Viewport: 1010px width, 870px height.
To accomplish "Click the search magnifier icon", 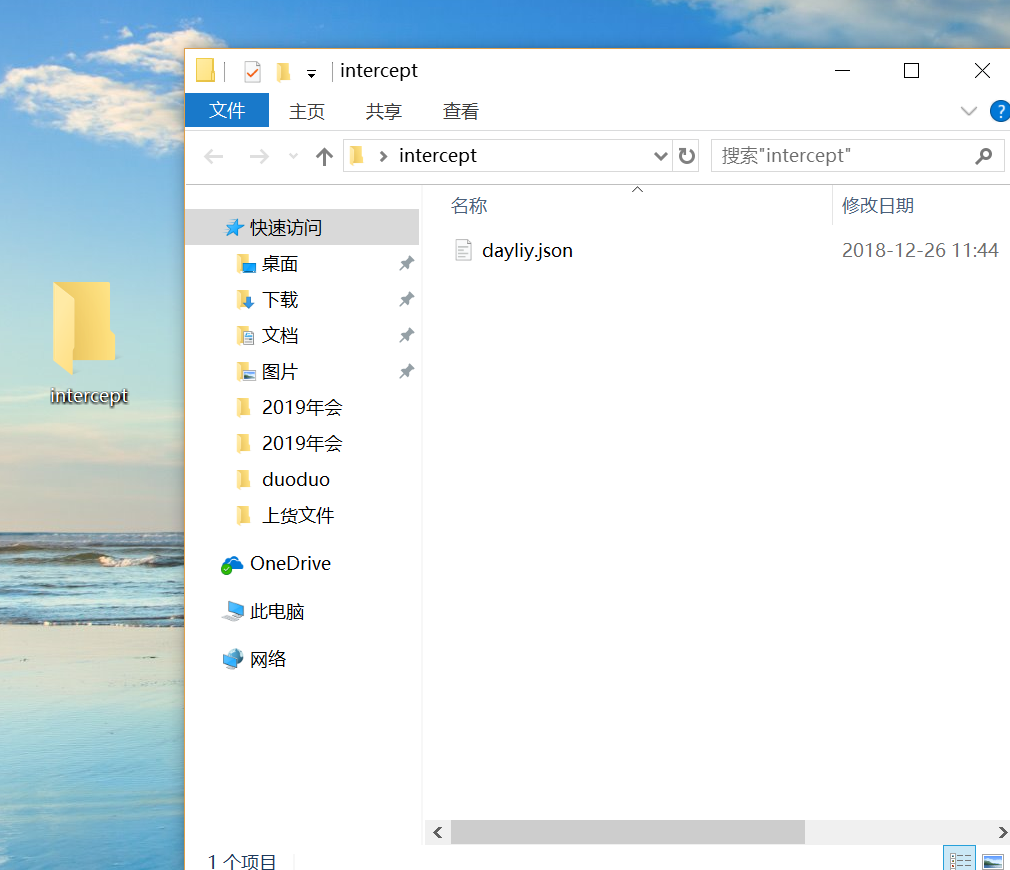I will click(x=984, y=156).
